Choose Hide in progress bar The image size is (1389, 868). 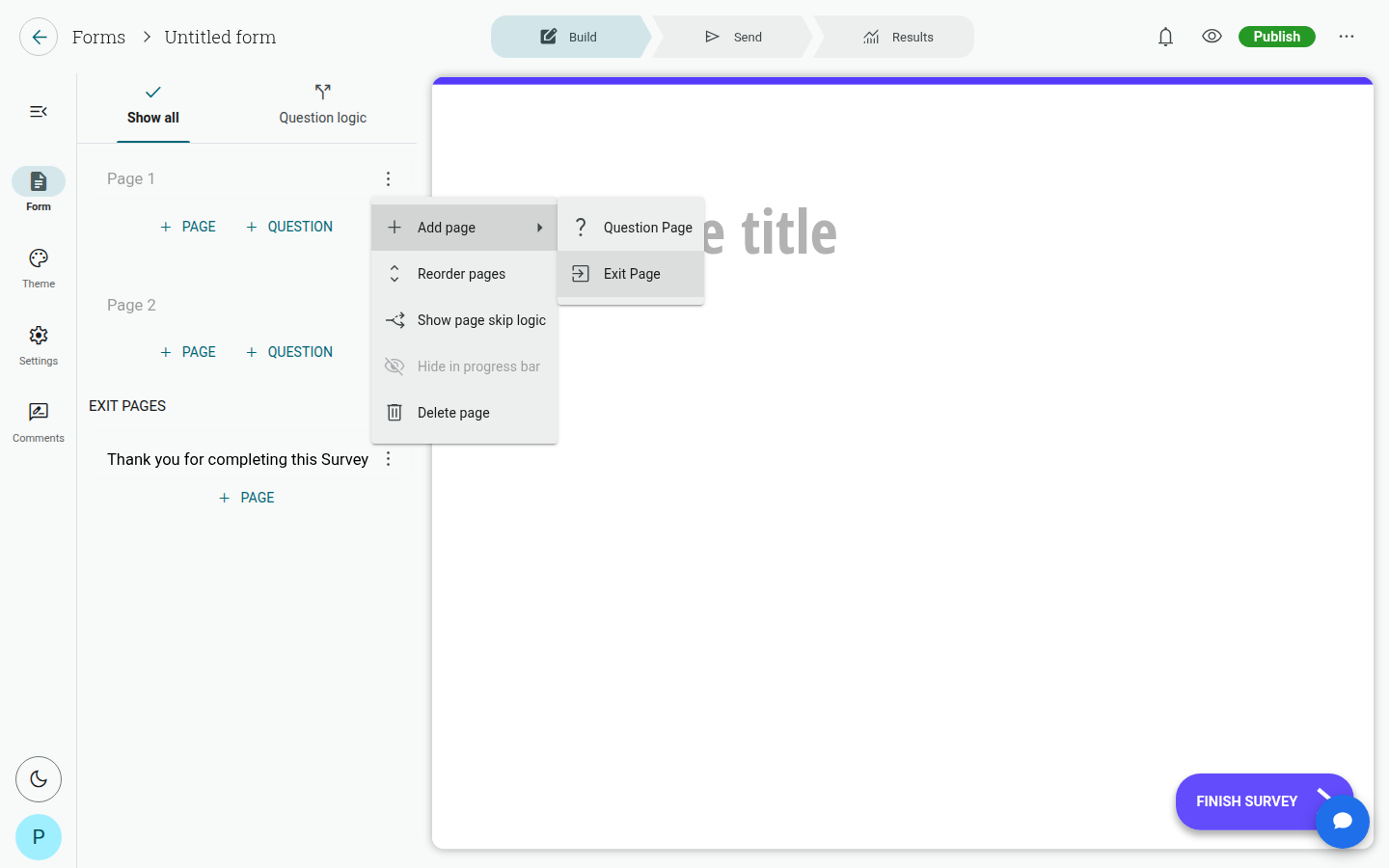coord(464,366)
